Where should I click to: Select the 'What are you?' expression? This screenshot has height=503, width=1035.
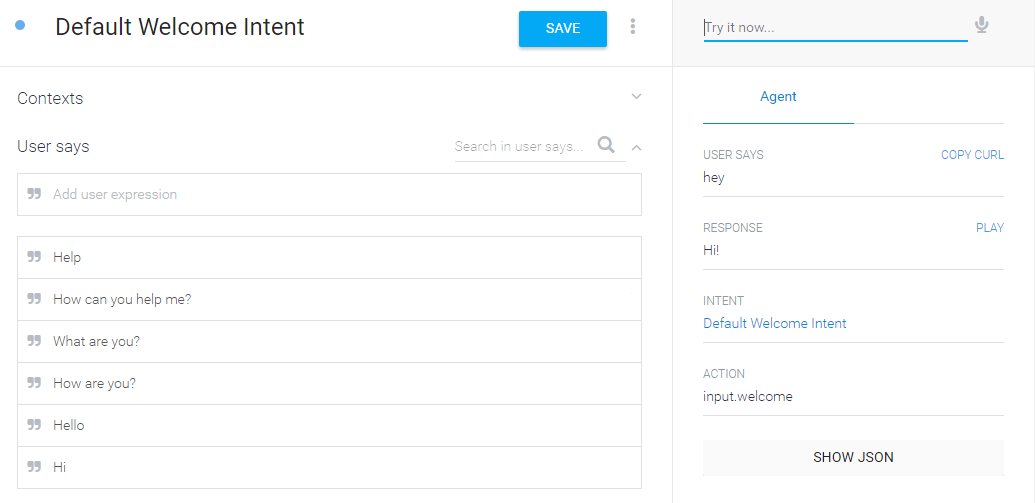point(329,342)
